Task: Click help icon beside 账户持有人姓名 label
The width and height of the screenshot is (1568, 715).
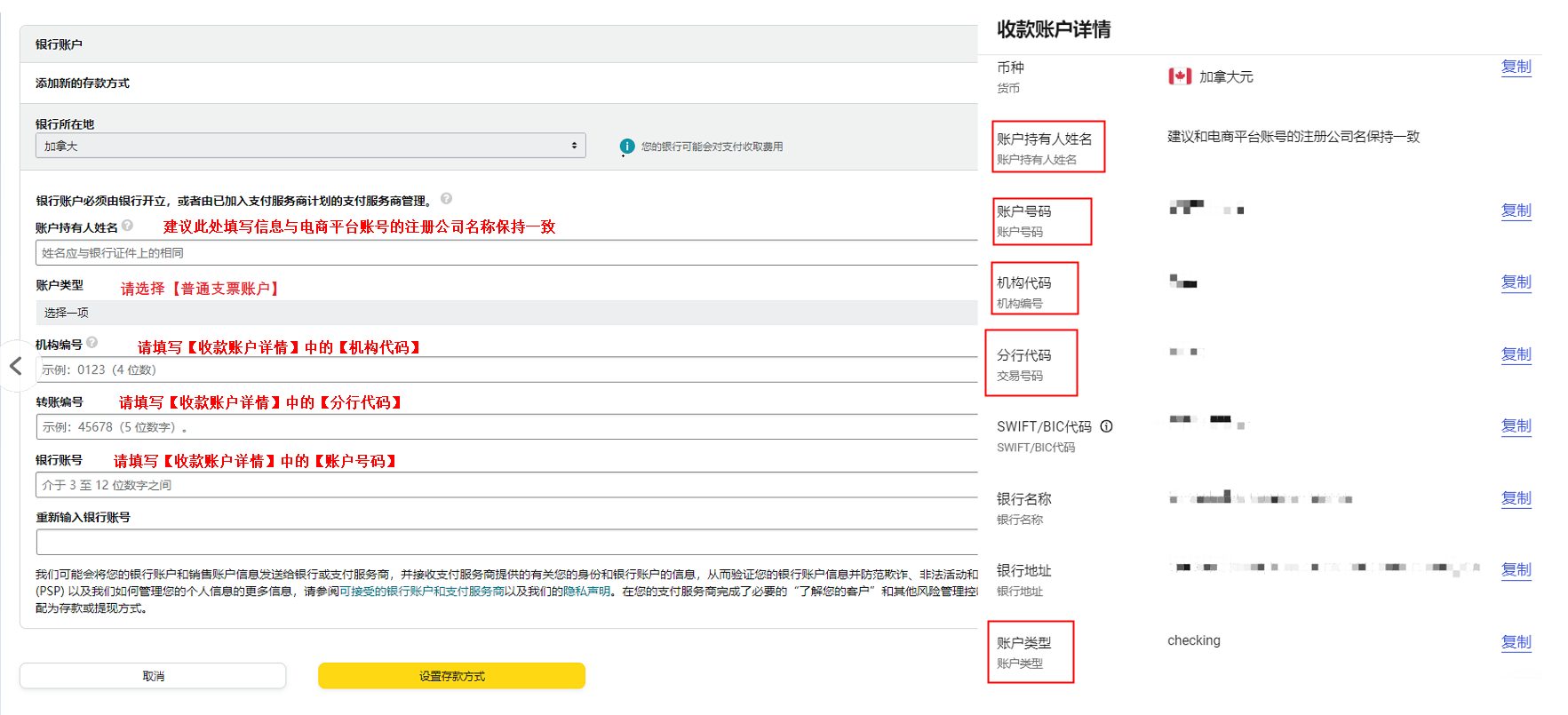Action: (128, 226)
